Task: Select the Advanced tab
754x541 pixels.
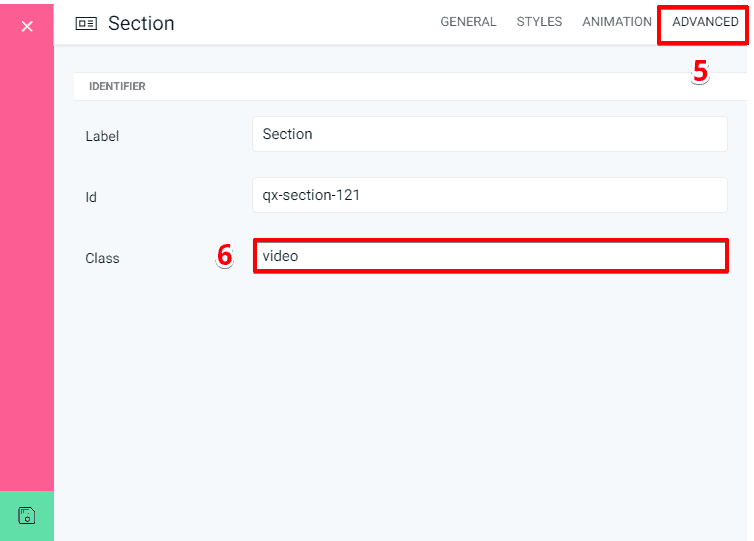Action: click(705, 22)
